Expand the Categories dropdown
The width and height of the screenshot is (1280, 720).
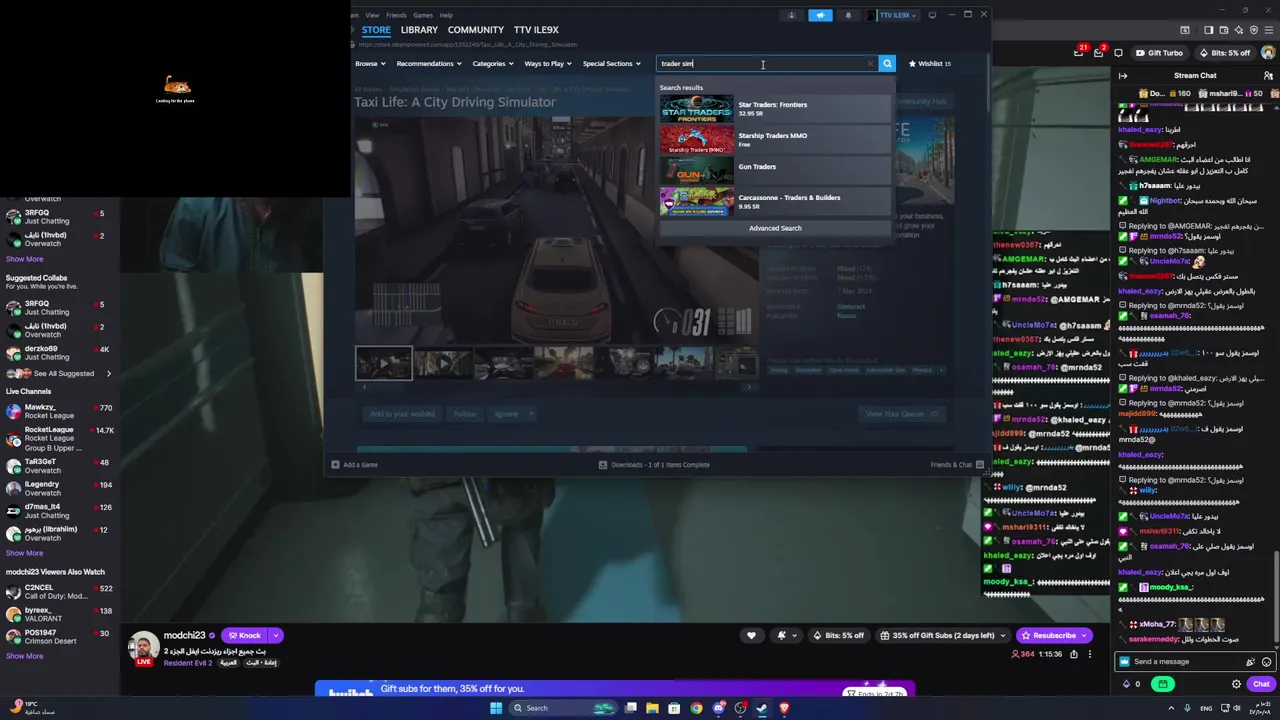(492, 64)
